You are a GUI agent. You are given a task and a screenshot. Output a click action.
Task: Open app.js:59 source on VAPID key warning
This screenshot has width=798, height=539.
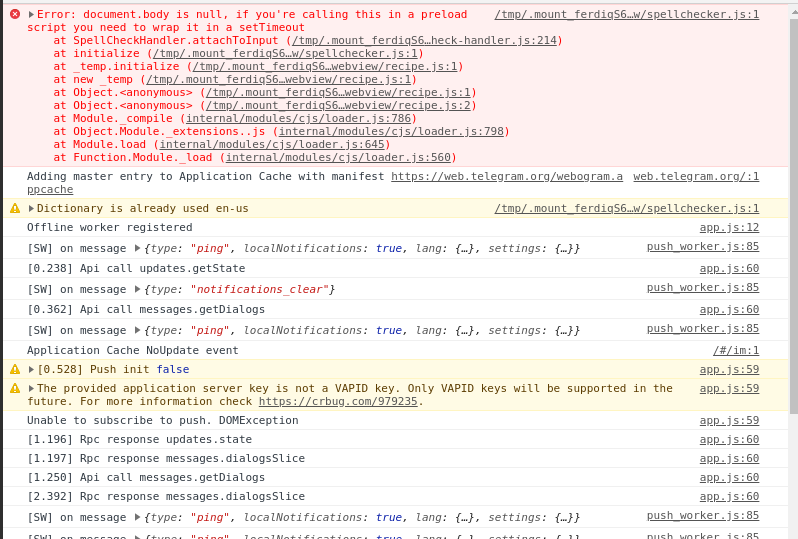click(729, 388)
